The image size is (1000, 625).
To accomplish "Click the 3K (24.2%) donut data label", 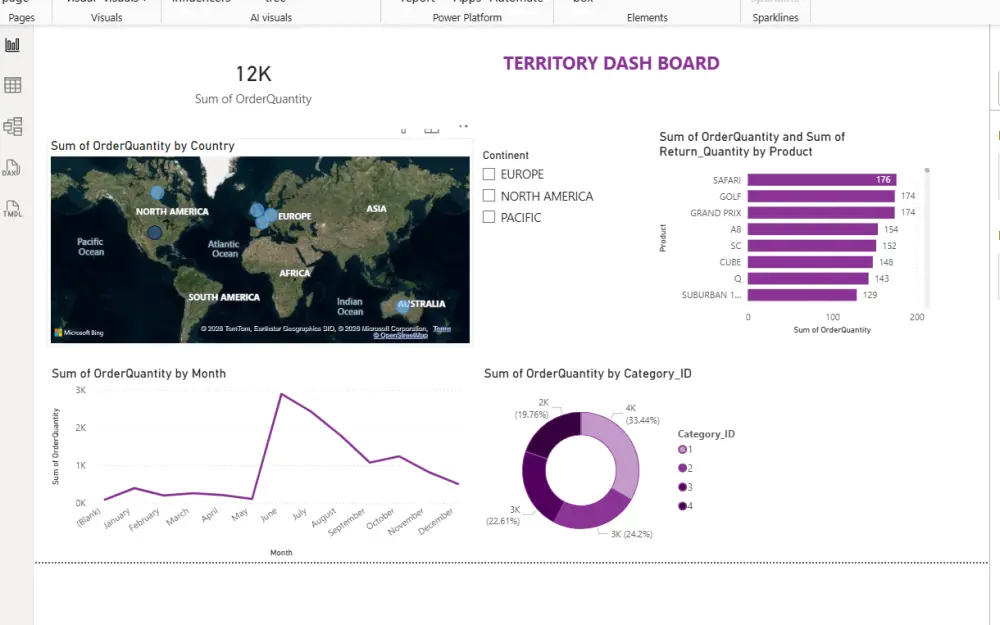I will pos(631,534).
